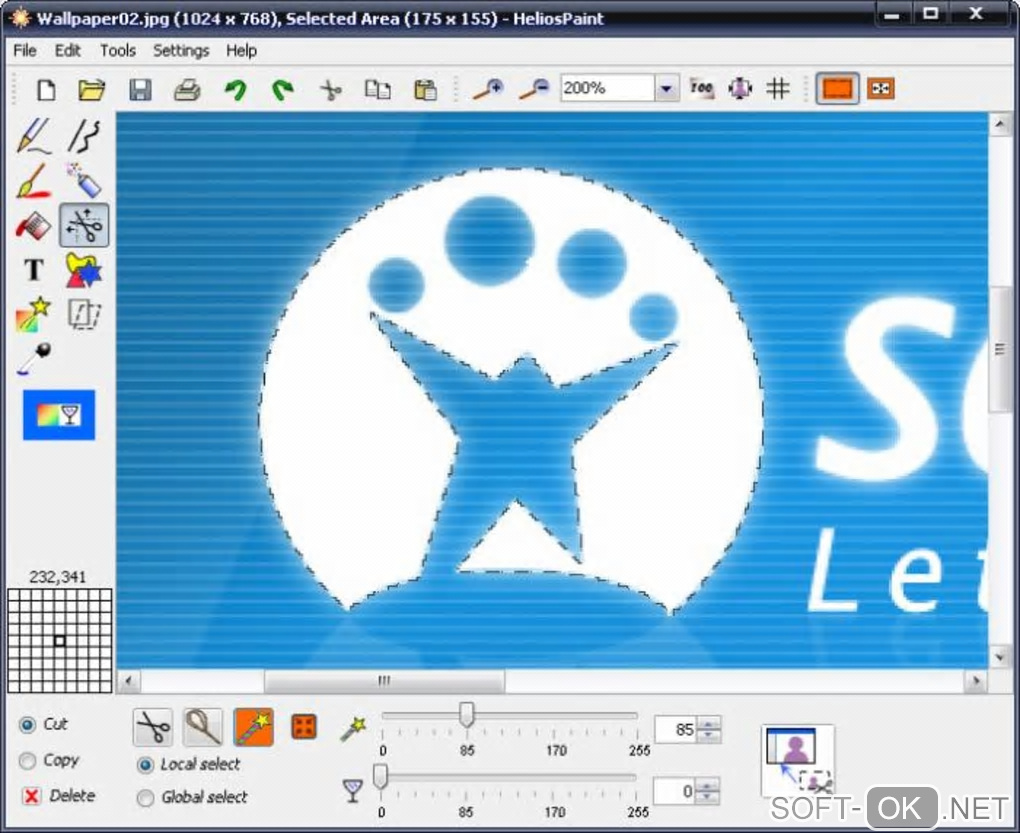Click the orange full-screen arrows icon
Viewport: 1020px width, 833px height.
881,88
